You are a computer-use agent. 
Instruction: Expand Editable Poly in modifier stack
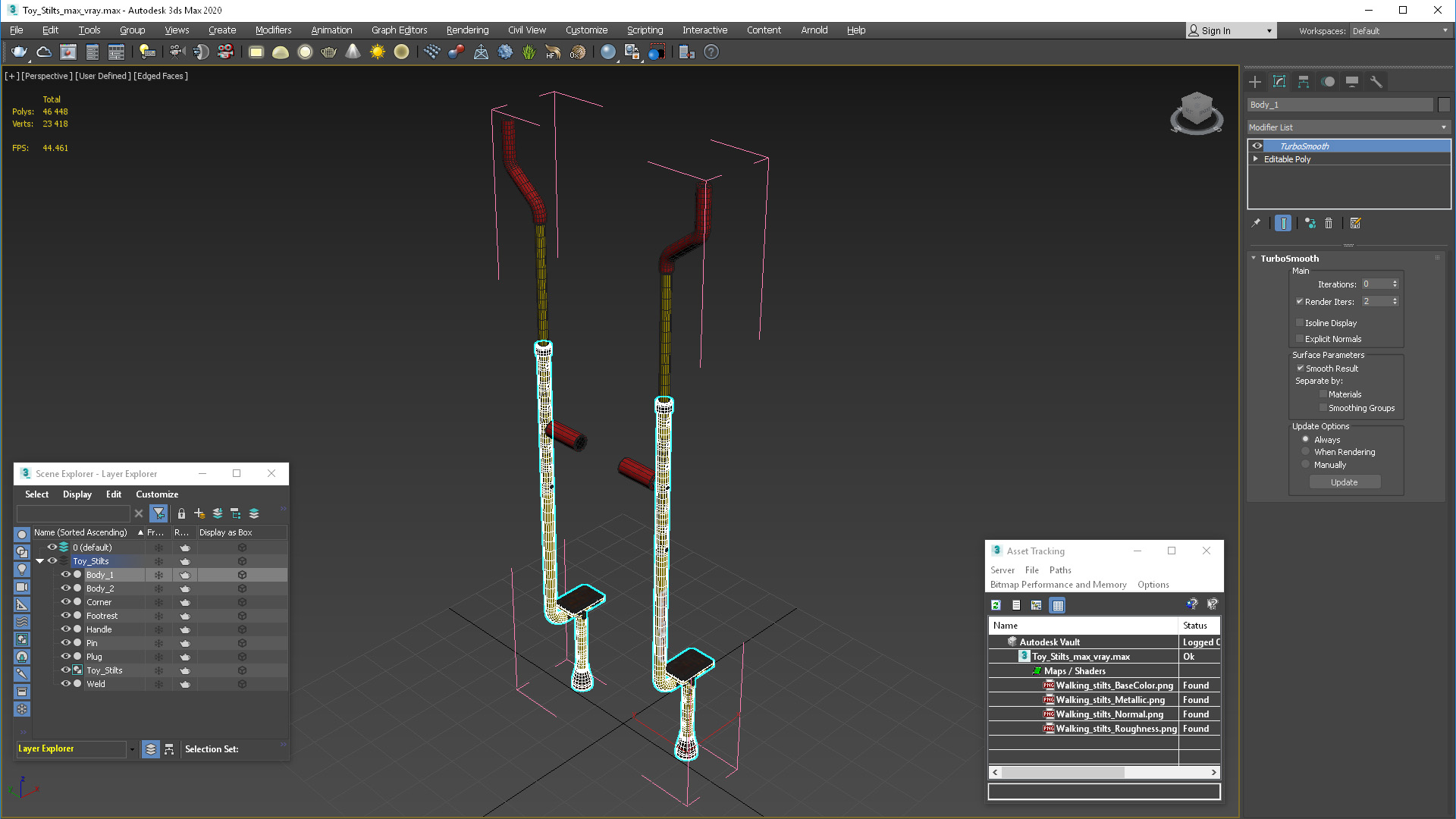tap(1256, 159)
